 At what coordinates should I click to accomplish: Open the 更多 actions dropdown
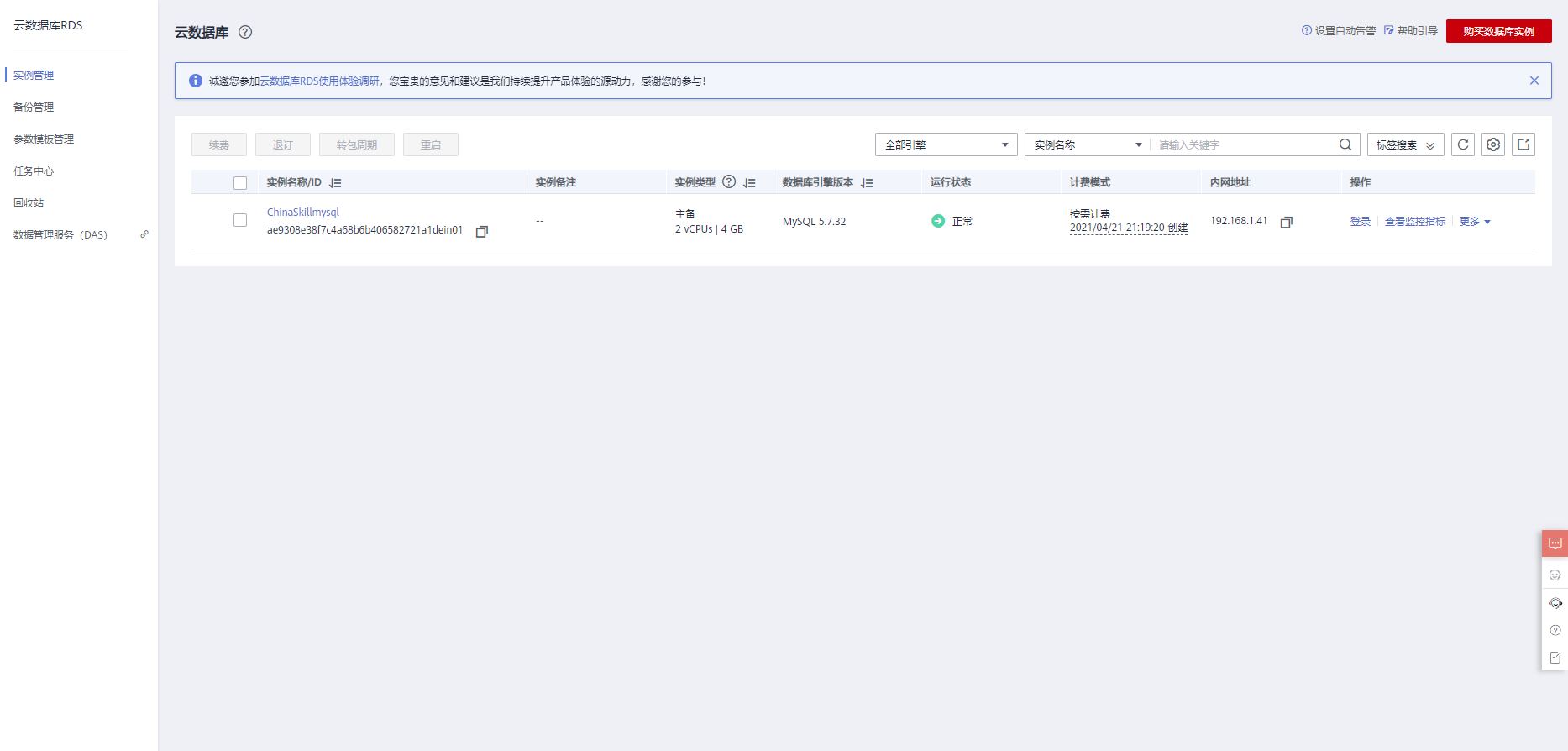point(1475,222)
